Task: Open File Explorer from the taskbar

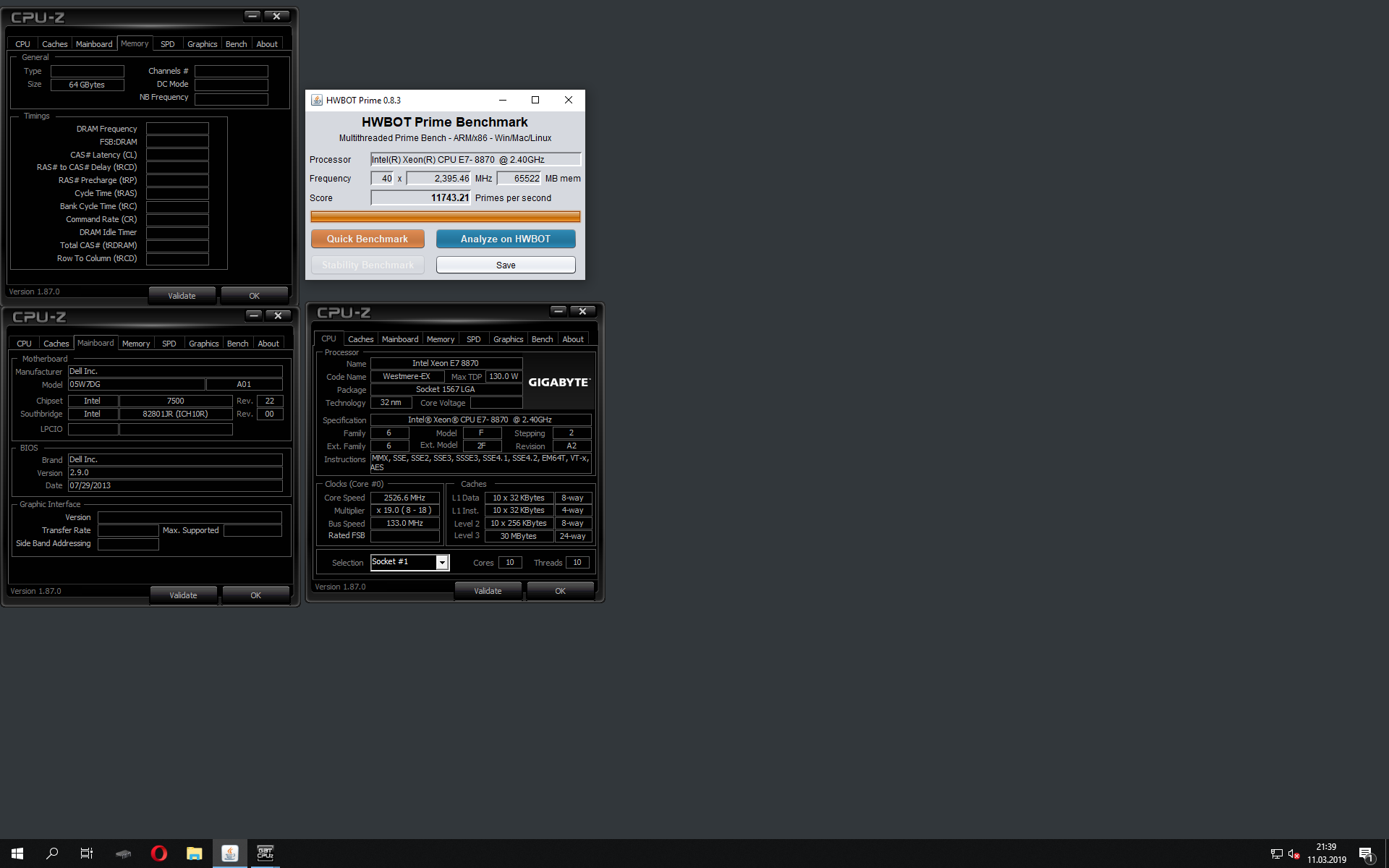Action: coord(194,854)
